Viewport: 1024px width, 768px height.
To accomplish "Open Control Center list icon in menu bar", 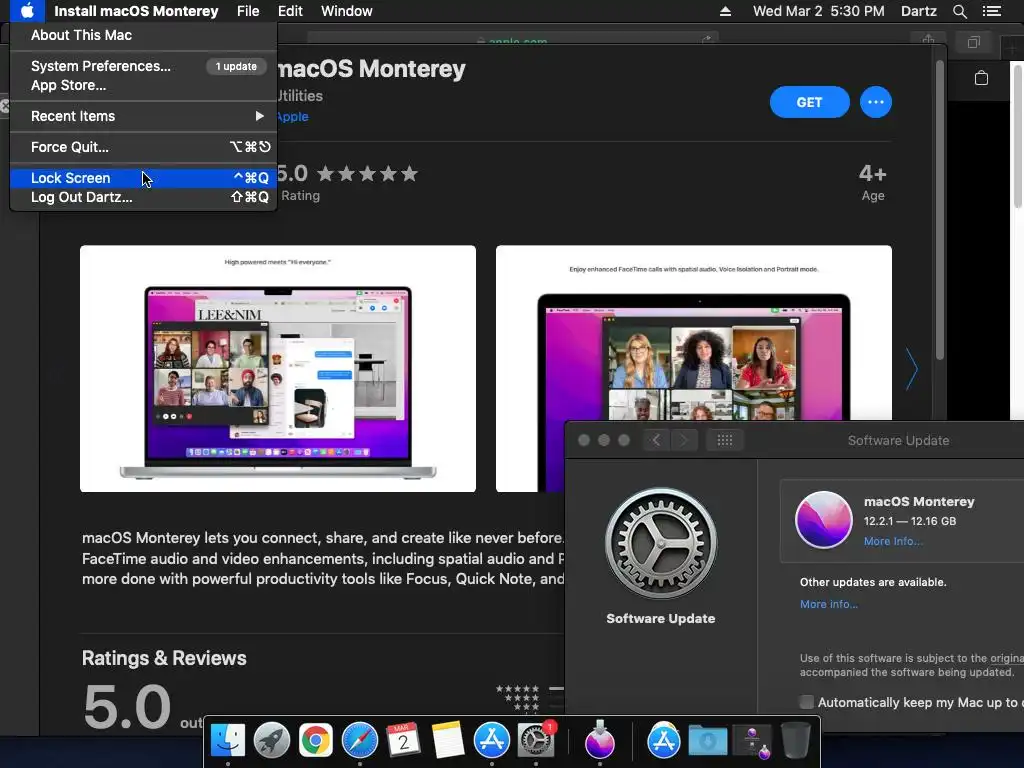I will click(991, 11).
